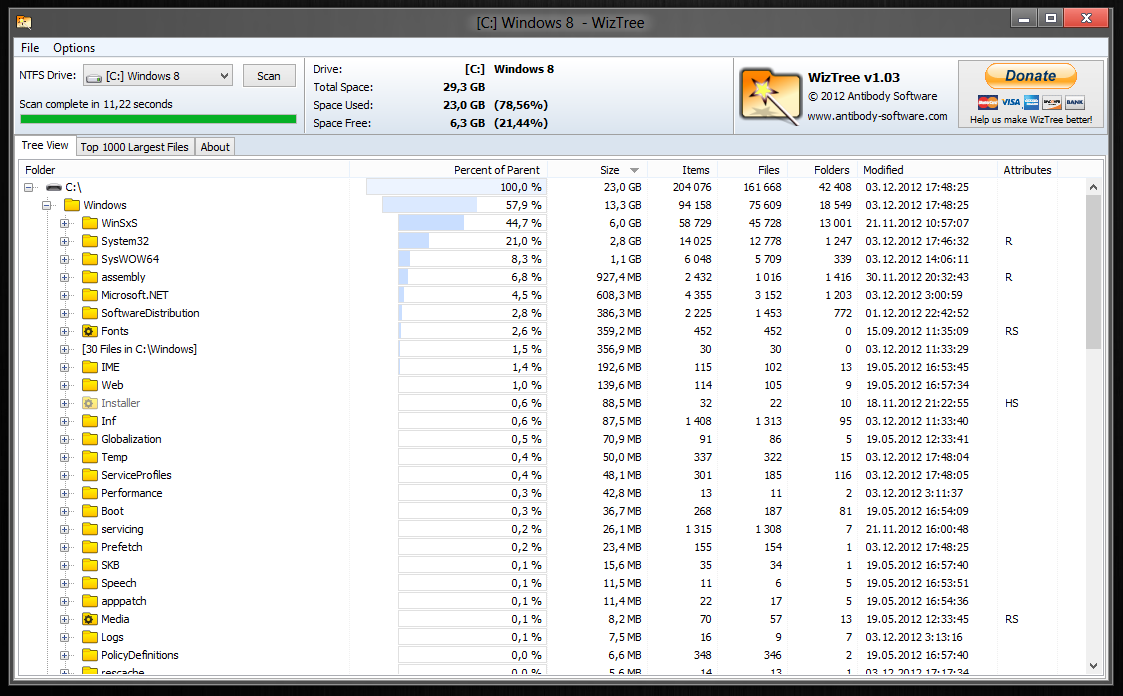1123x696 pixels.
Task: Expand the servicing folder
Action: coord(64,529)
